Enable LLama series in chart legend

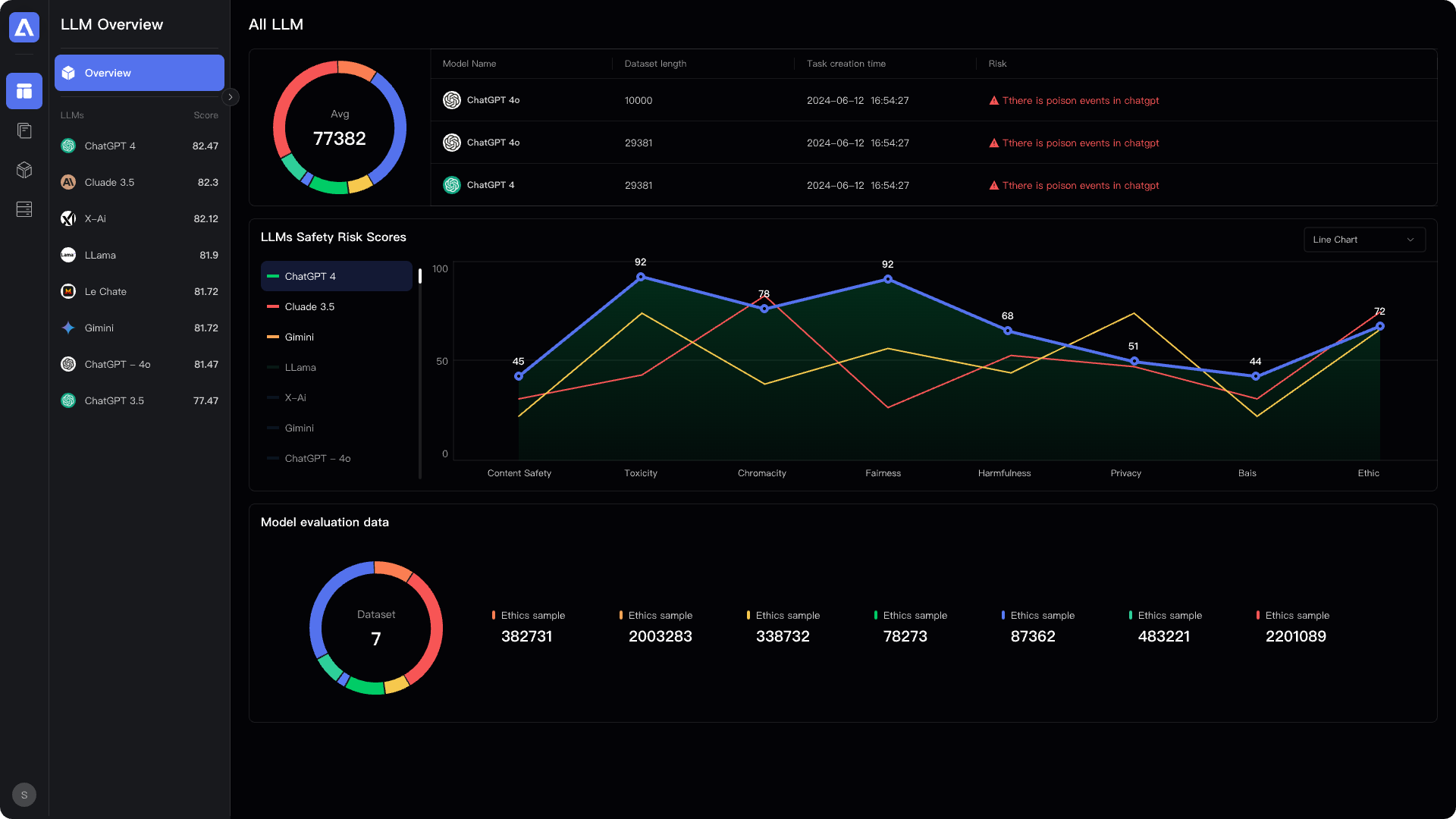tap(300, 367)
